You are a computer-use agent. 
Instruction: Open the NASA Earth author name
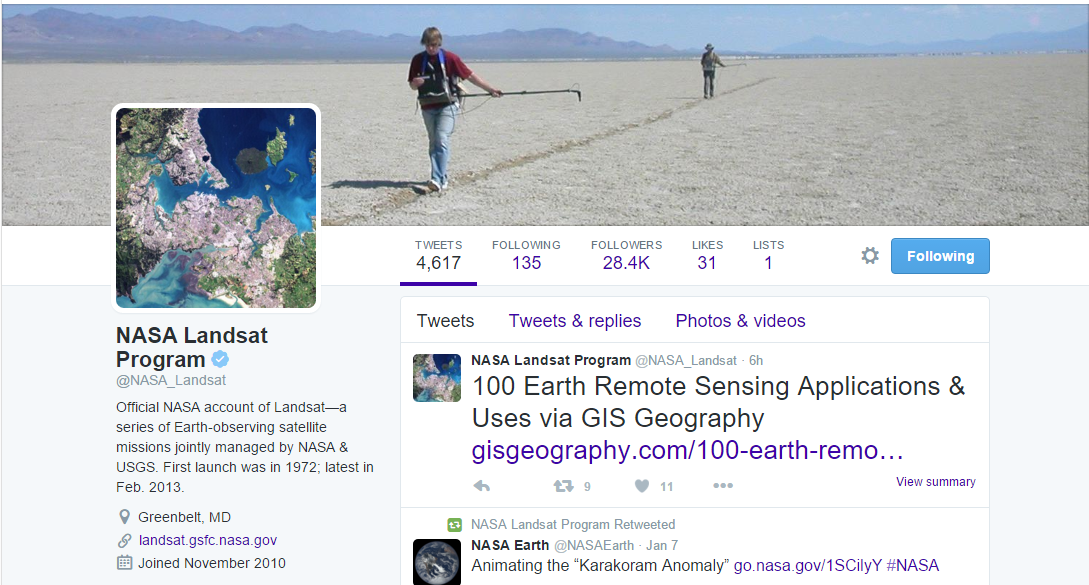pos(510,545)
